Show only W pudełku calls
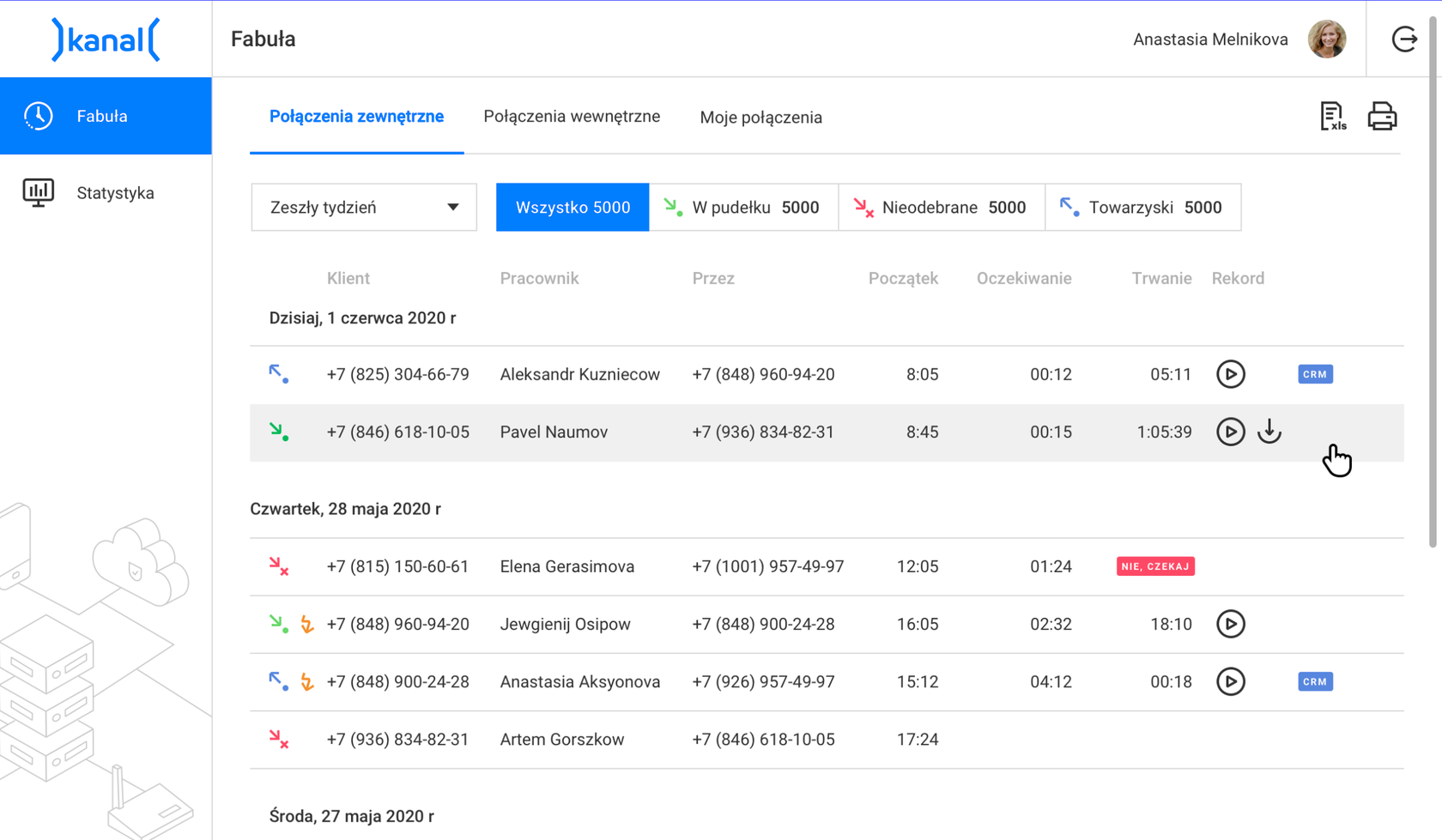 [743, 207]
